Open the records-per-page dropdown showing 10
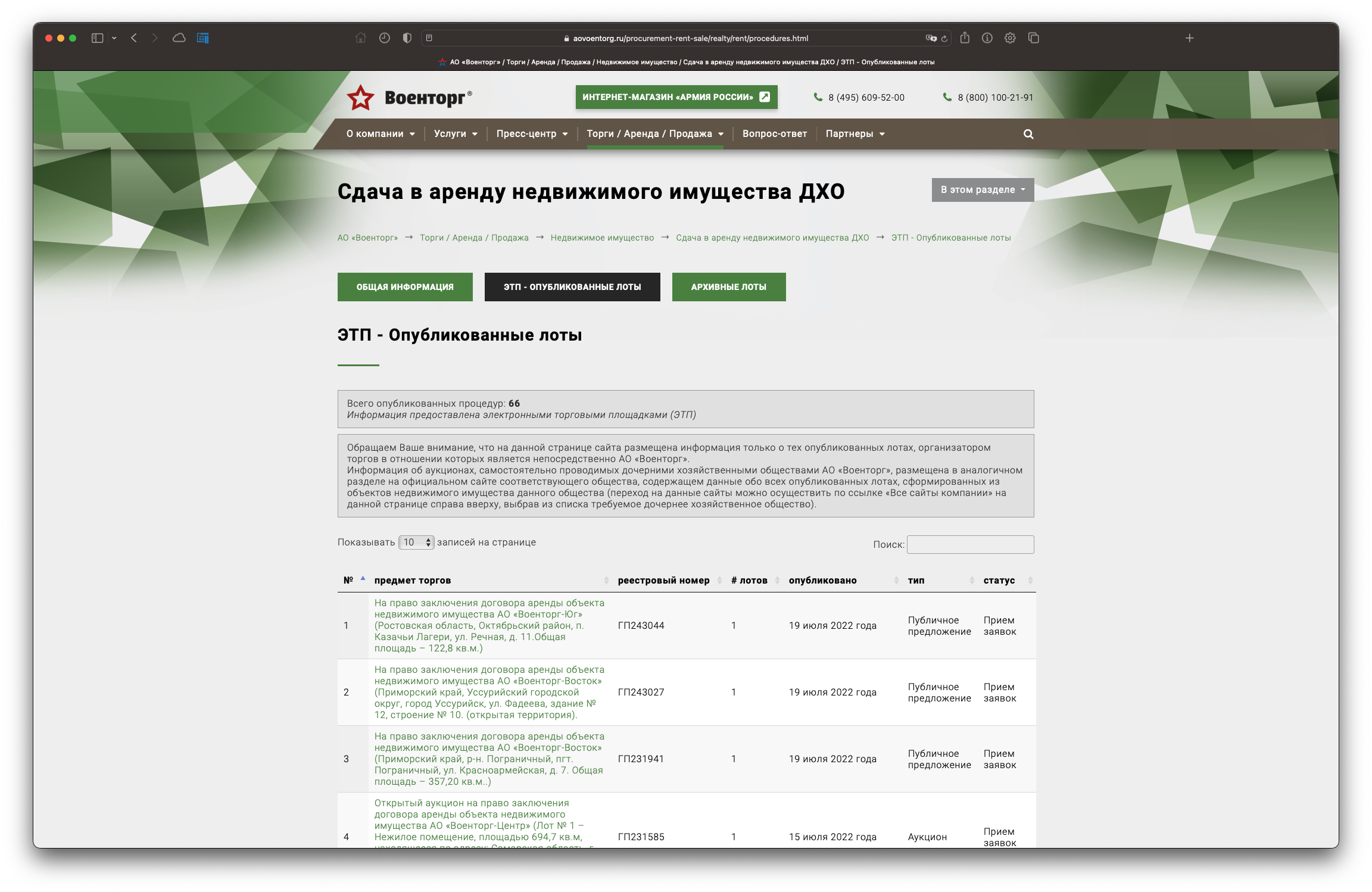The image size is (1372, 892). pyautogui.click(x=416, y=542)
